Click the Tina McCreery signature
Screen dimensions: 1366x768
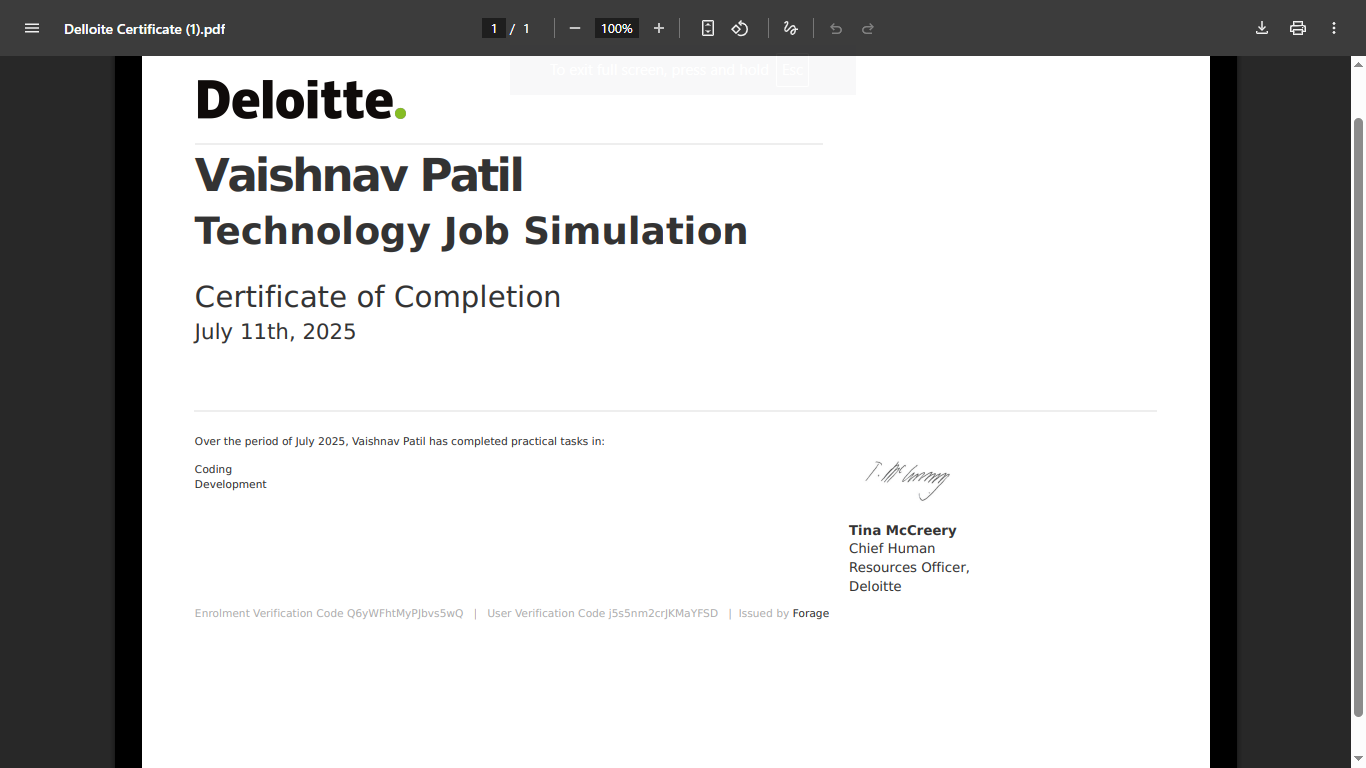point(906,479)
